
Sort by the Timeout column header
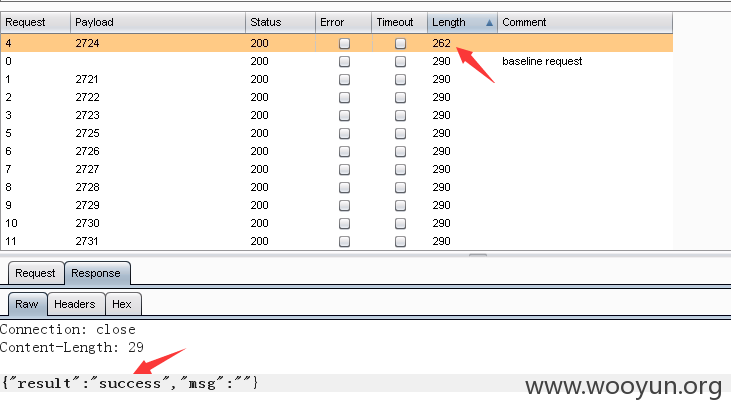[400, 22]
